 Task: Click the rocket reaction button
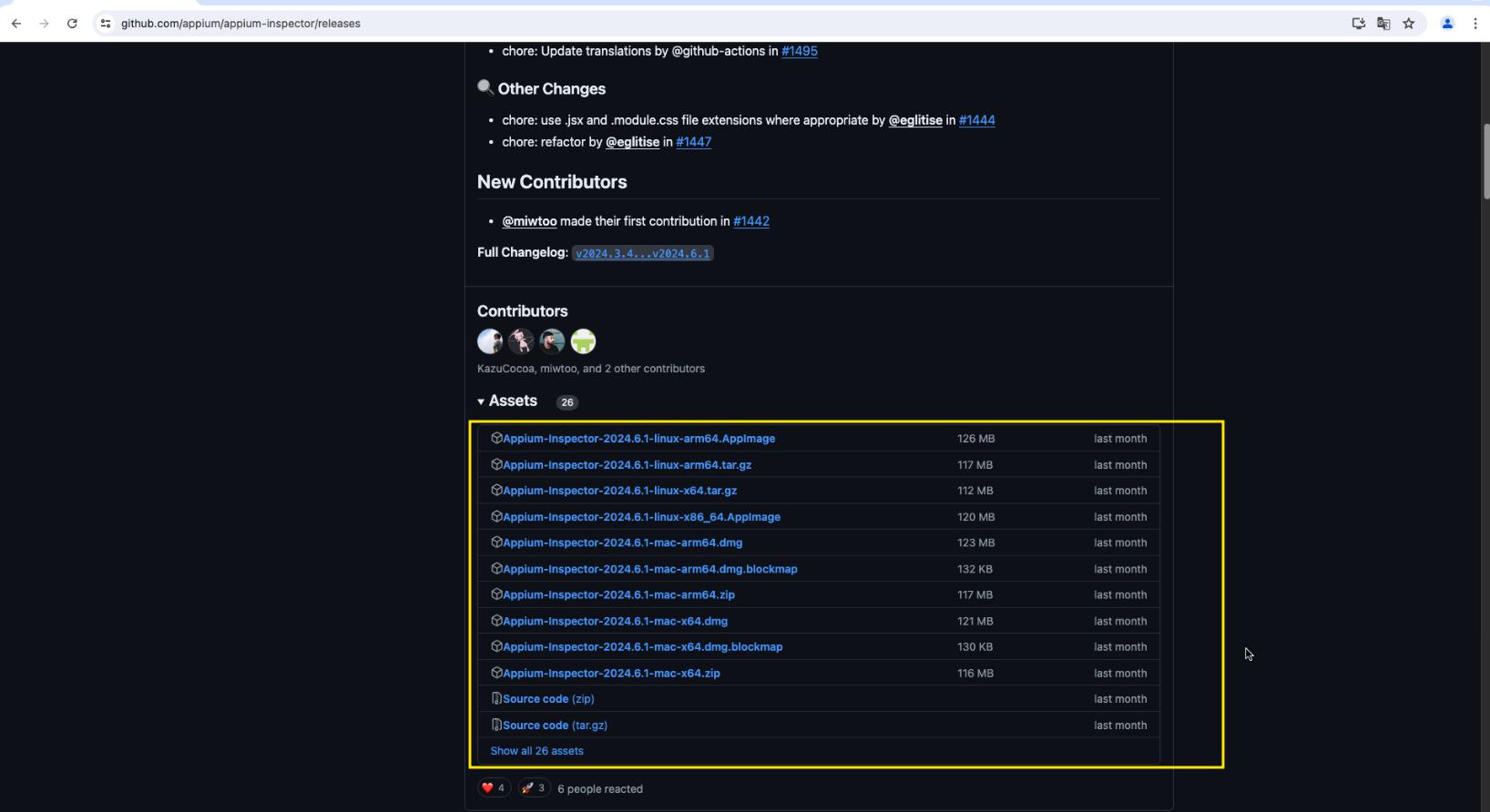click(x=534, y=788)
